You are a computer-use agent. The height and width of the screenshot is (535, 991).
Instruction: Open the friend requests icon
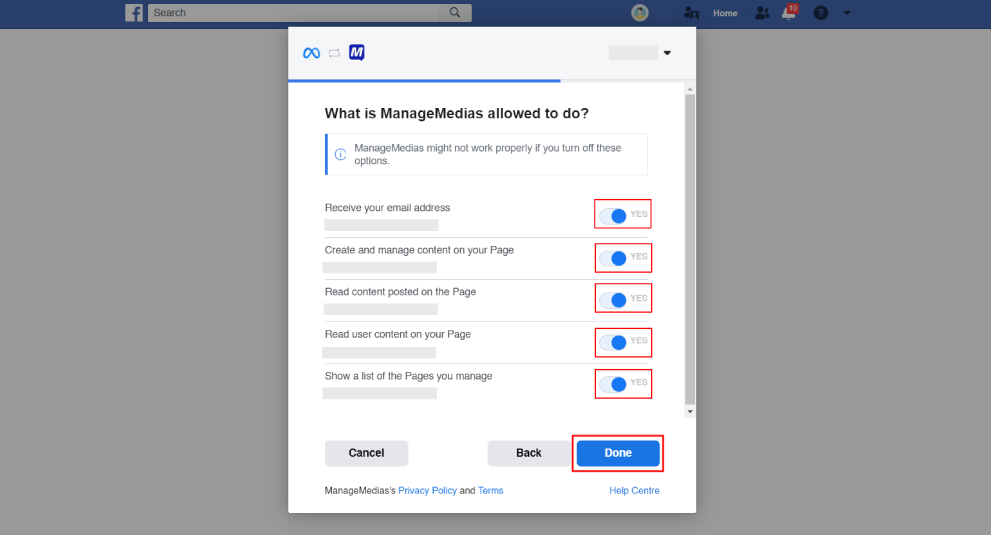pyautogui.click(x=762, y=13)
